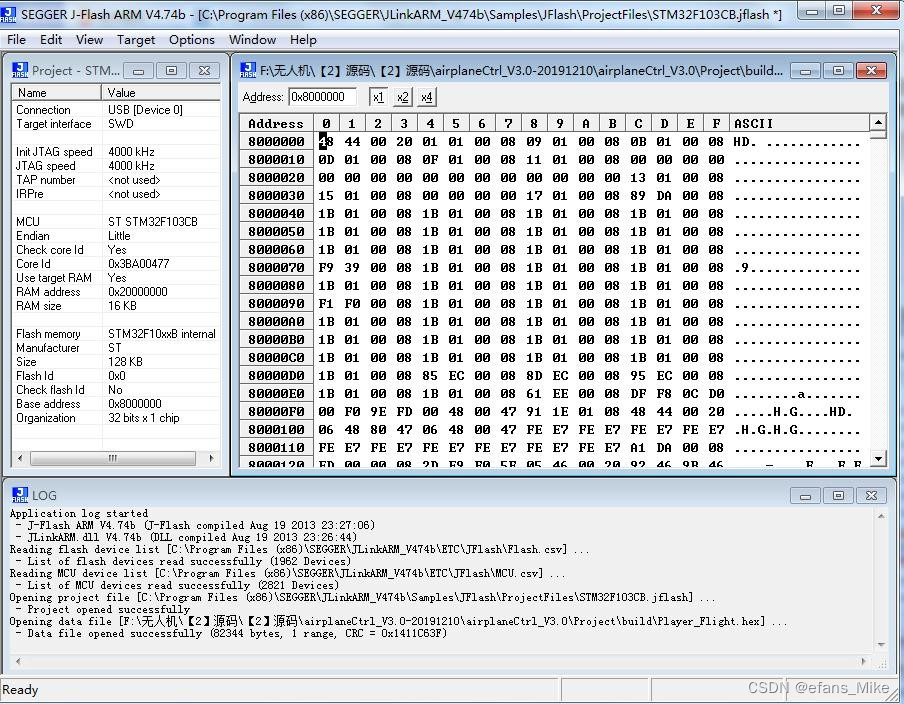Close the LOG panel
Image resolution: width=904 pixels, height=704 pixels.
tap(871, 496)
